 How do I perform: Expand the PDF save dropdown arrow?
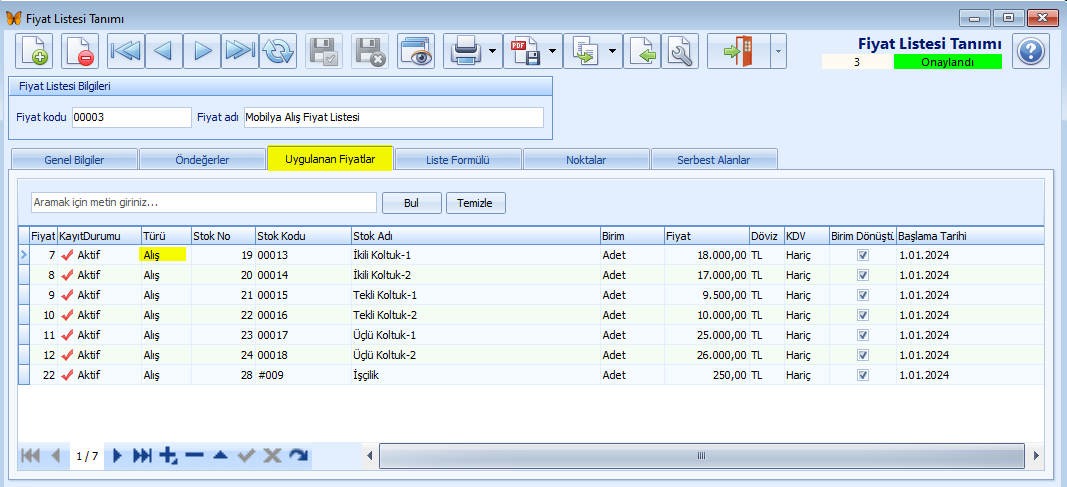[x=553, y=51]
